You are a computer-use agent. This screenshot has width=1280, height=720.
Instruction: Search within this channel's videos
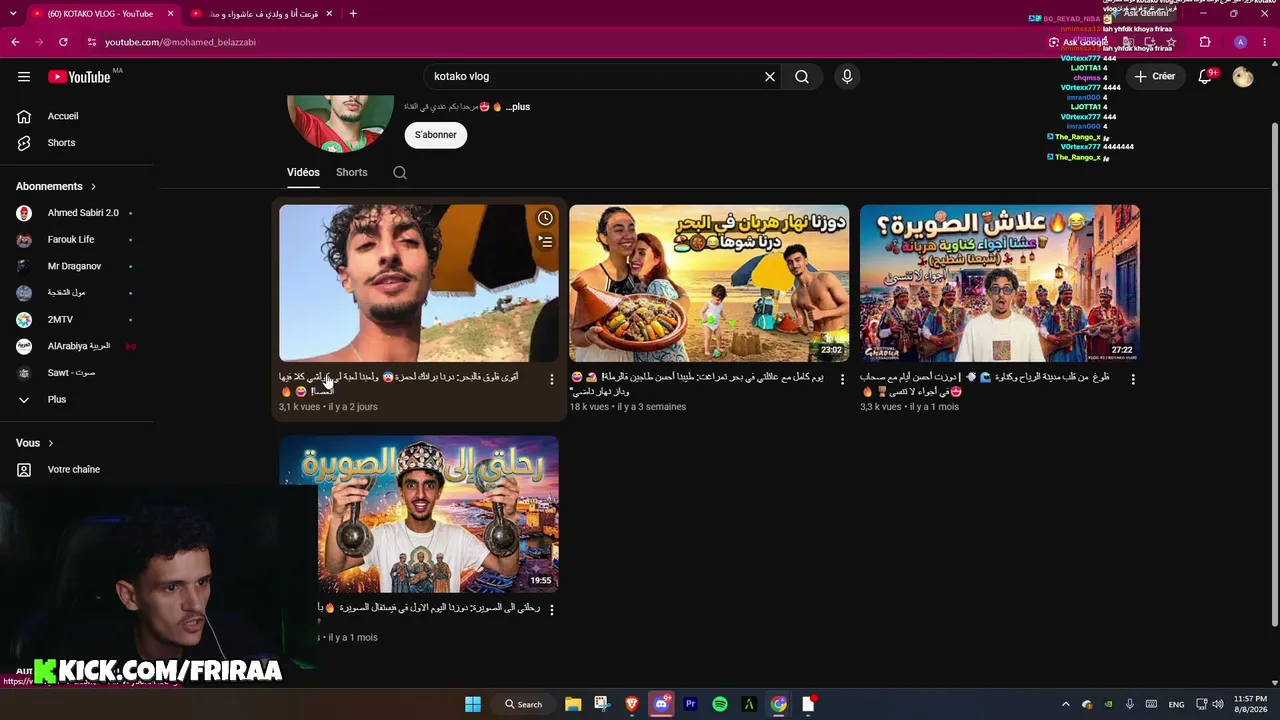pos(400,173)
